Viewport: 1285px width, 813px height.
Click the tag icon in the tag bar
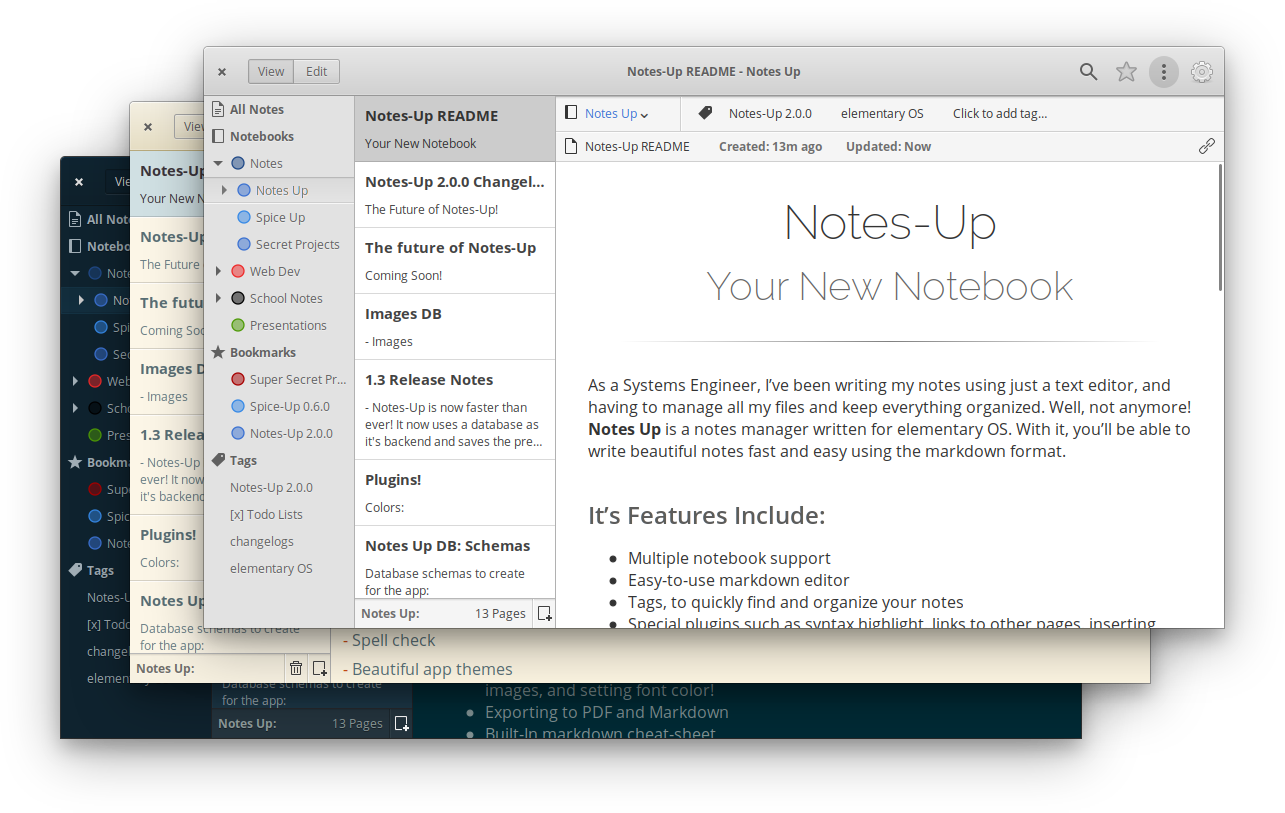coord(705,113)
